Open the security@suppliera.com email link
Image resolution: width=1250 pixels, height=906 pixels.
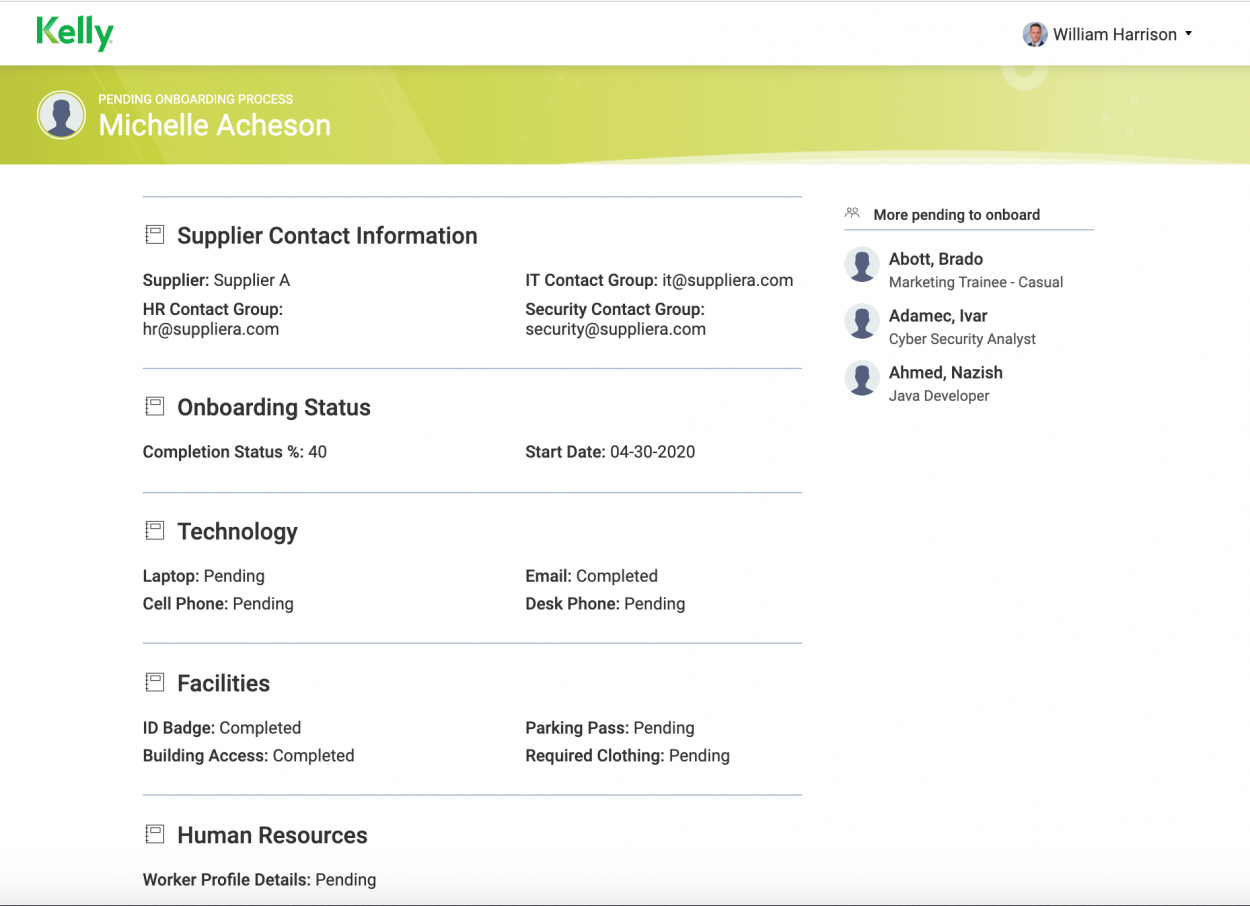pos(615,328)
